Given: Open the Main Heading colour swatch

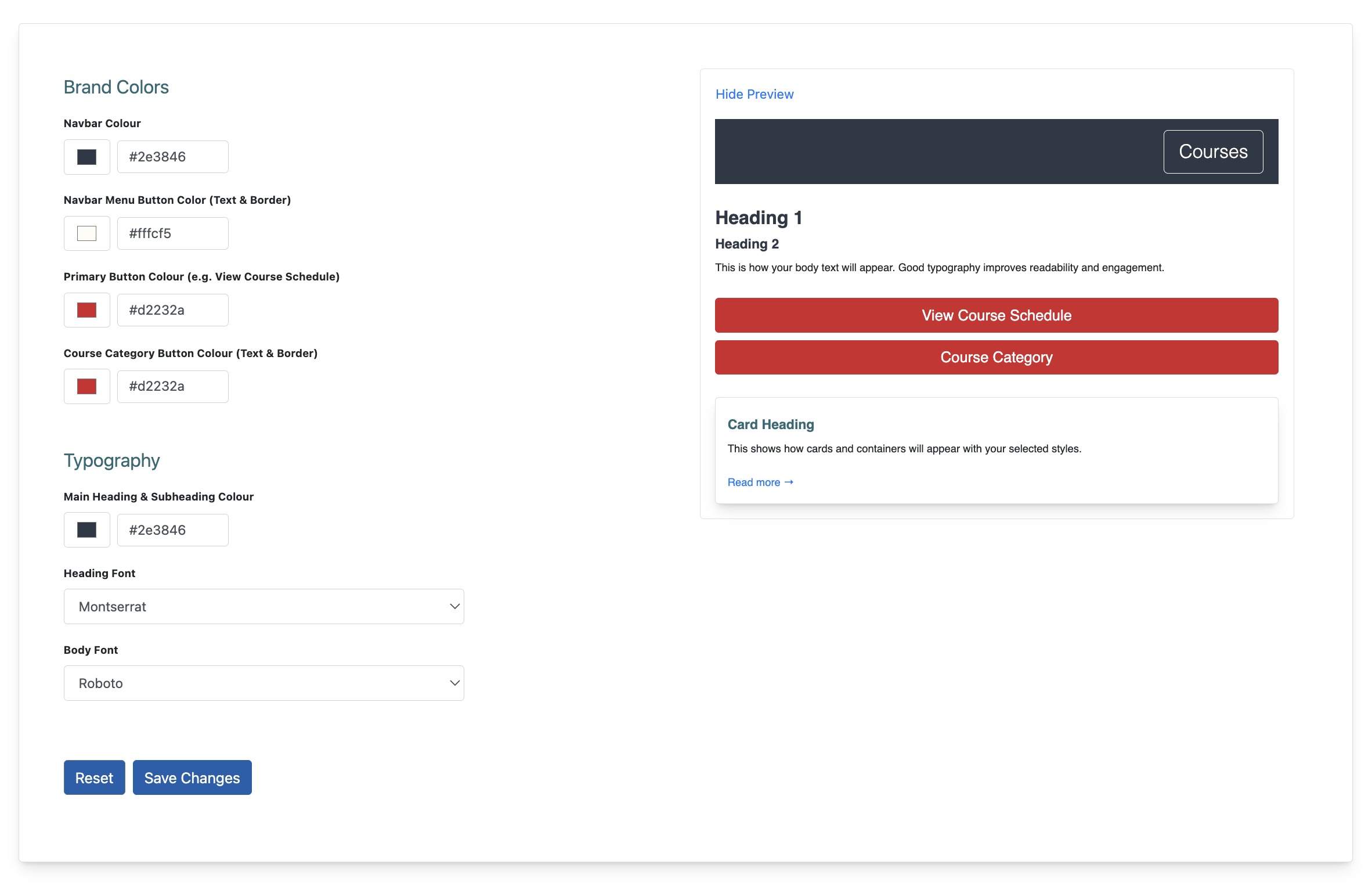Looking at the screenshot, I should pos(86,530).
